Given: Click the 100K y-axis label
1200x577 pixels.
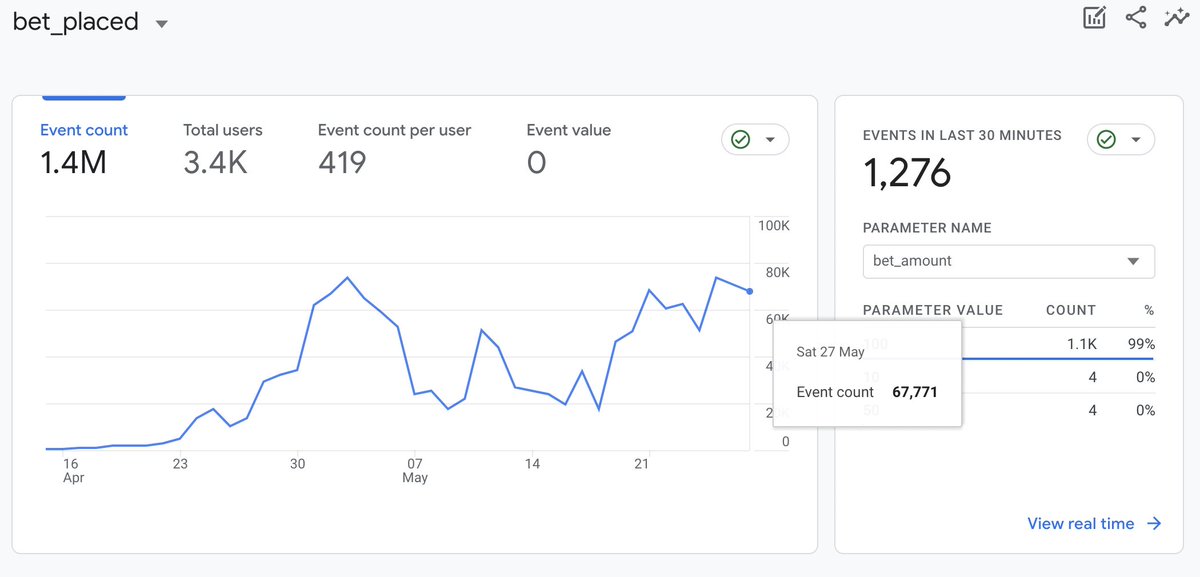Looking at the screenshot, I should [774, 226].
